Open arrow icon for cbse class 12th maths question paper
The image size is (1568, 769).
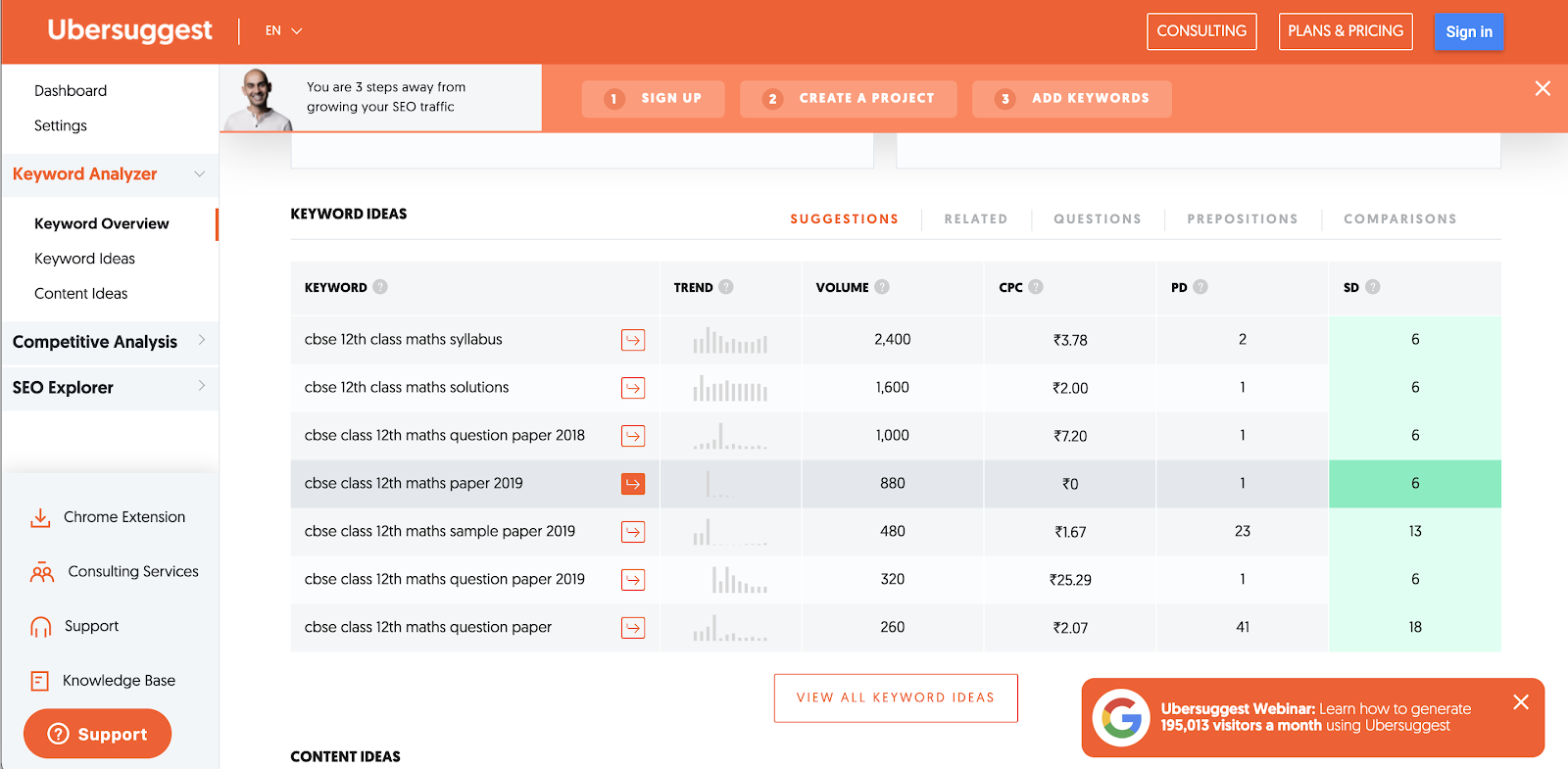pyautogui.click(x=633, y=628)
